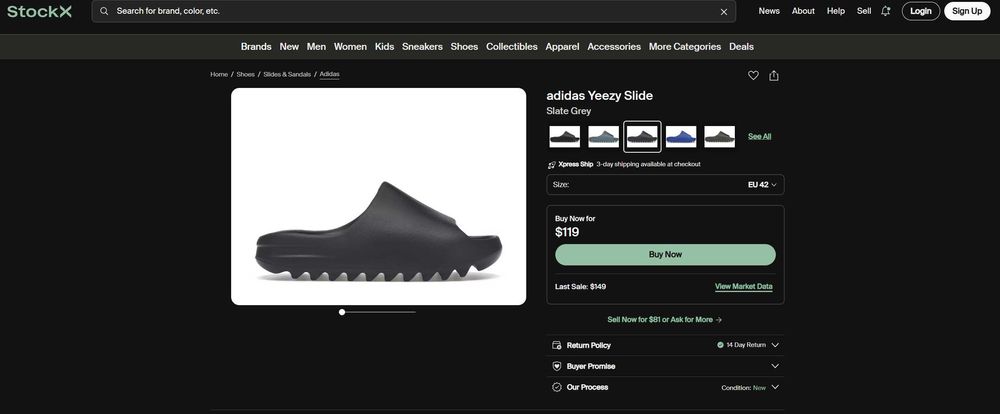Expand the Our Process section
Viewport: 1000px width, 414px height.
775,387
